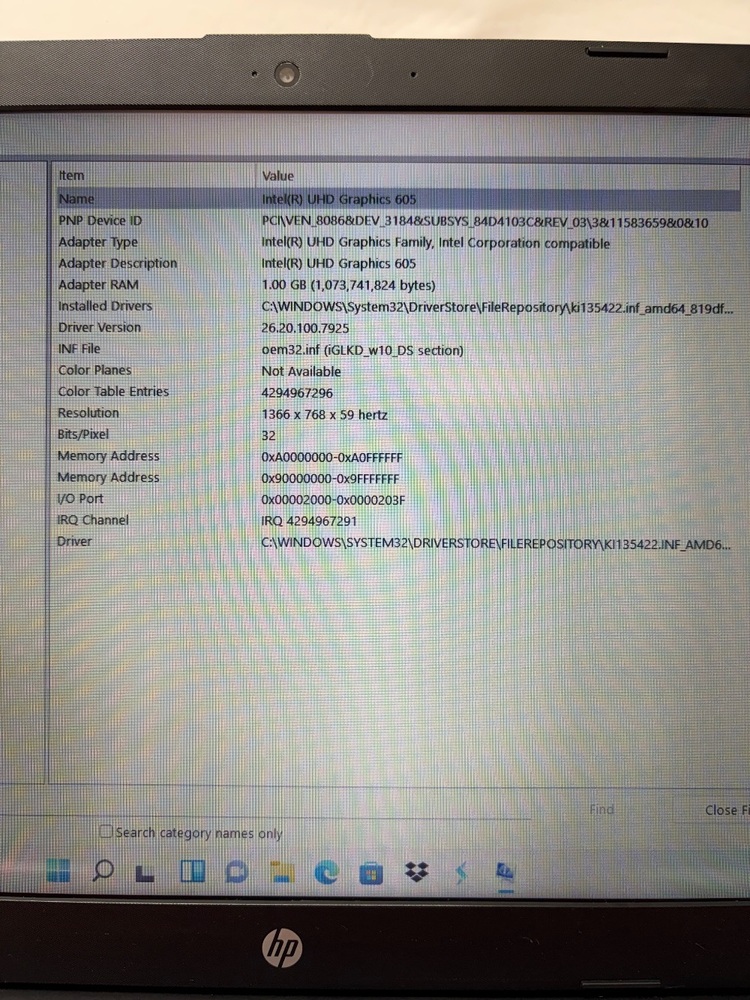Switch to System Information taskbar icon
This screenshot has height=1000, width=750.
tap(505, 872)
